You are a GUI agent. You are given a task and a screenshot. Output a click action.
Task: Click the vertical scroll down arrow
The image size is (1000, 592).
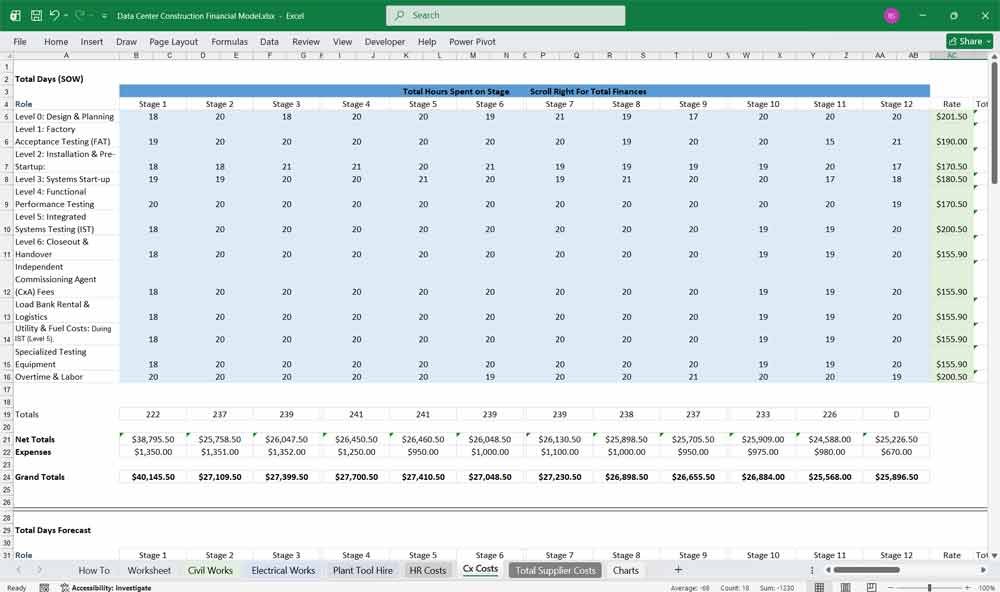click(994, 556)
